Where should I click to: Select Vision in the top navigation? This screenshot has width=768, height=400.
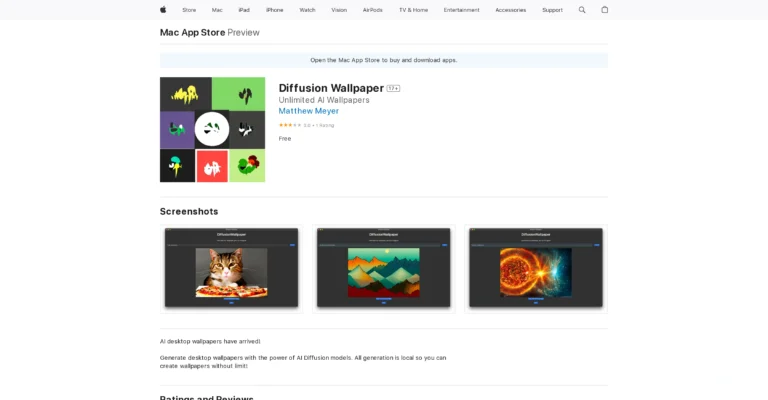339,10
